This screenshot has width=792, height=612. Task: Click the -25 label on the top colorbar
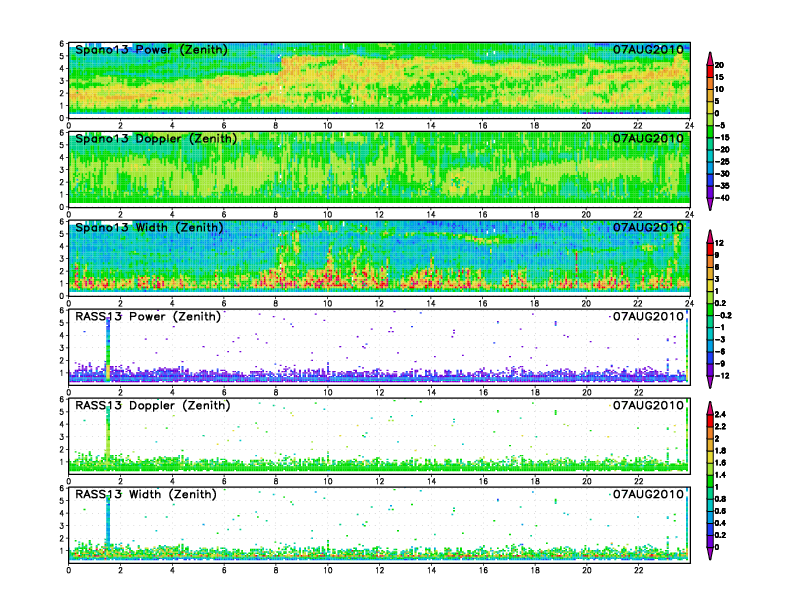point(722,162)
